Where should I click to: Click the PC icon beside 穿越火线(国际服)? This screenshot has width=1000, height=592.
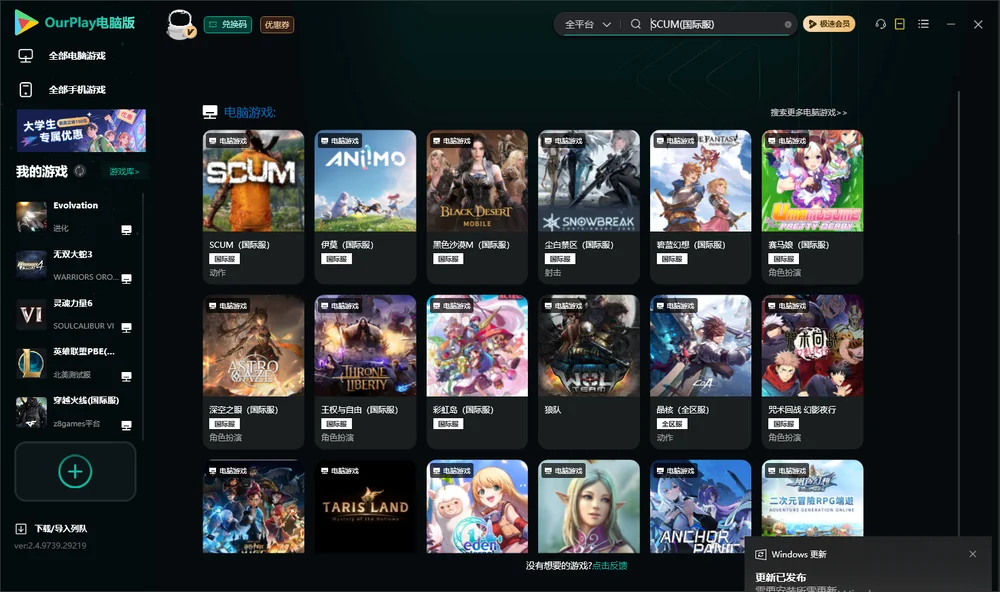pyautogui.click(x=126, y=425)
